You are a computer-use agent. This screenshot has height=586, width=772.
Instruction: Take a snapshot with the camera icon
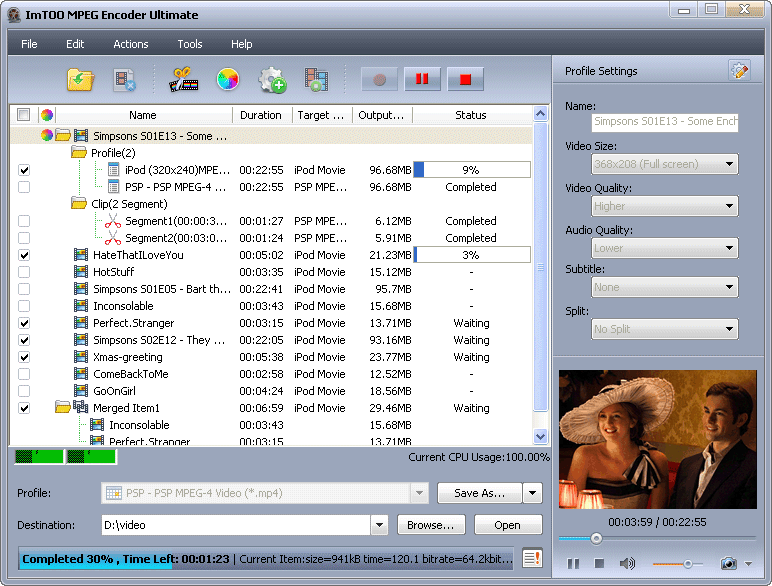point(729,564)
